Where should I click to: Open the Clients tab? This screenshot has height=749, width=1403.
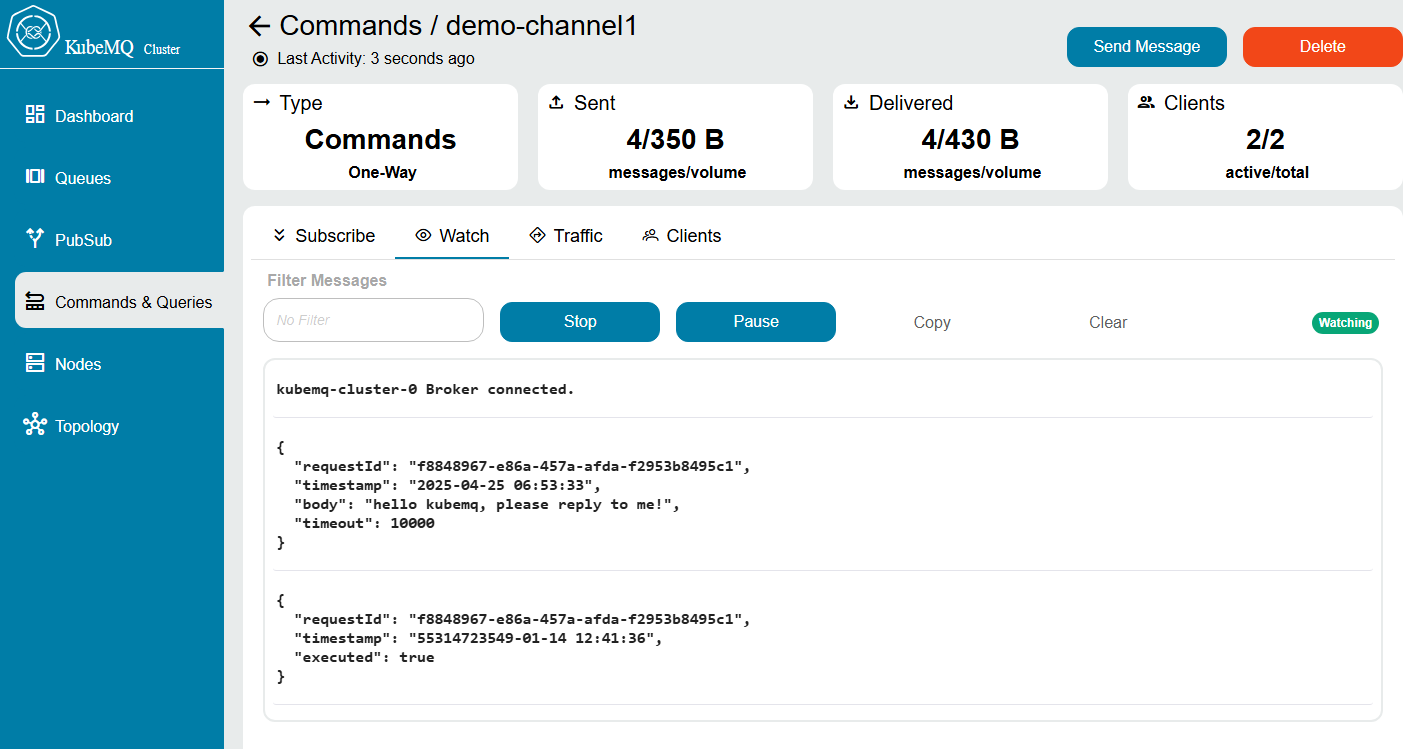pos(681,236)
